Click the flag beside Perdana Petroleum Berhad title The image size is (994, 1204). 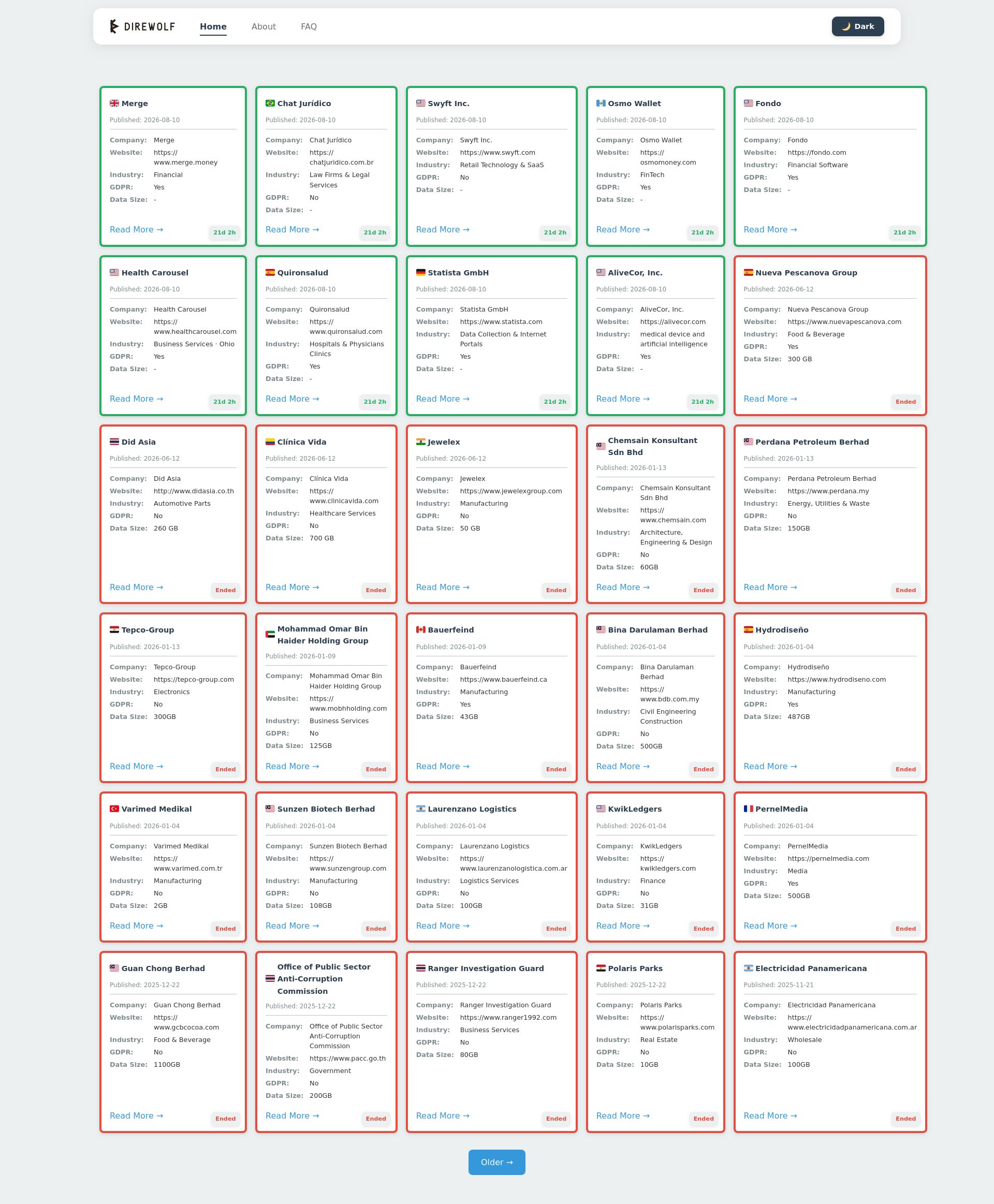(x=749, y=442)
